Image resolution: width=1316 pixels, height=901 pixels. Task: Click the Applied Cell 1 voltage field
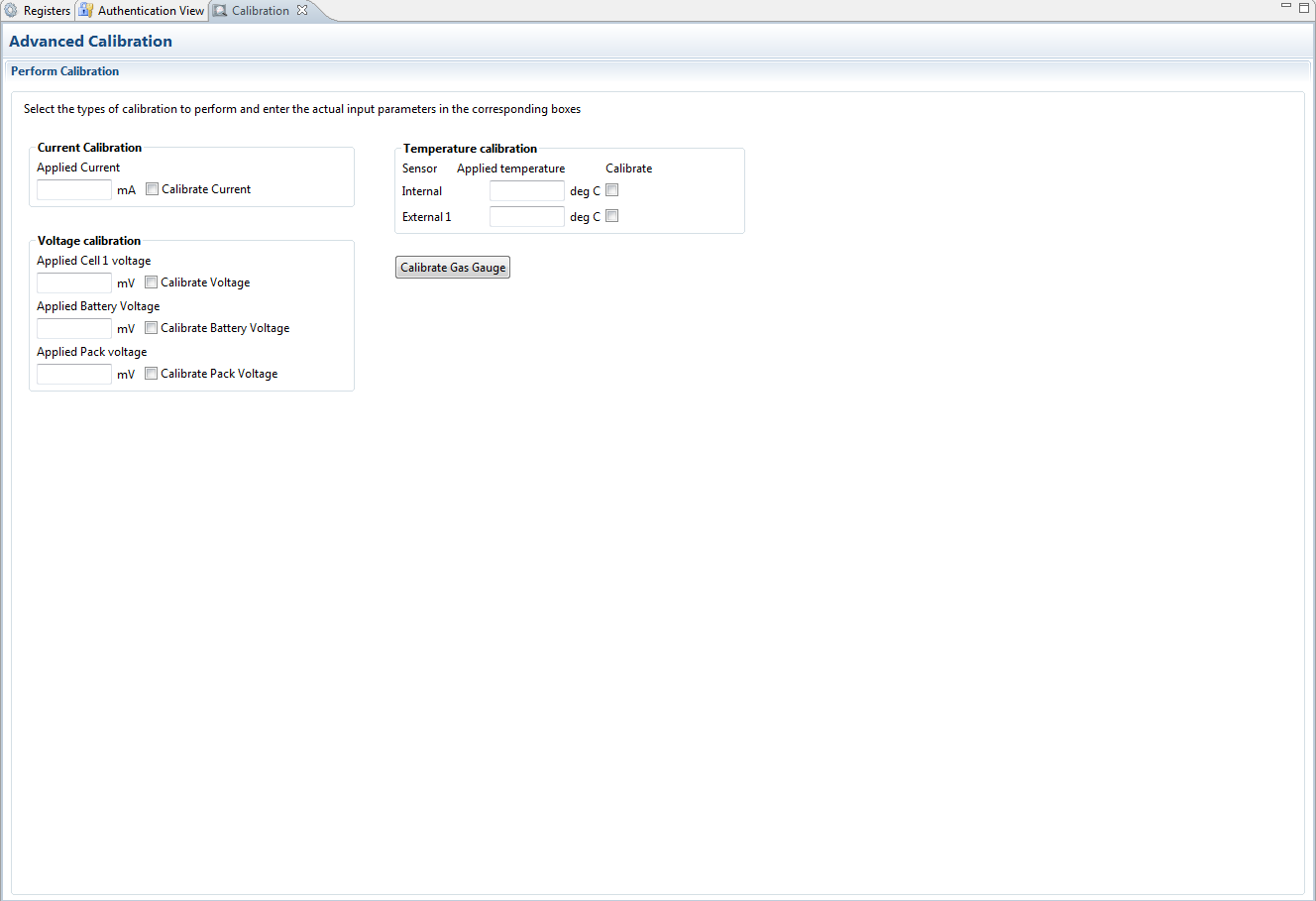tap(74, 283)
